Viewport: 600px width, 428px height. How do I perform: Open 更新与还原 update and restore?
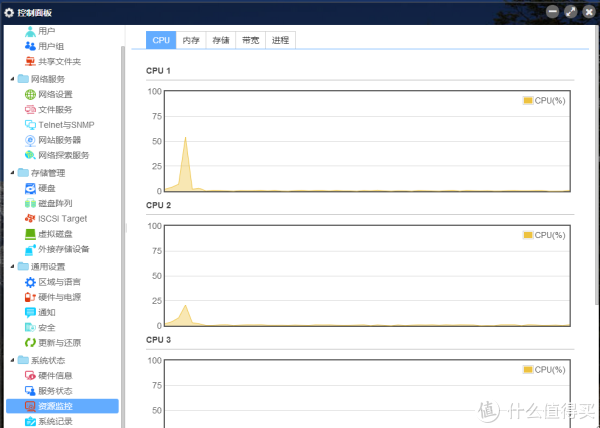pos(58,342)
